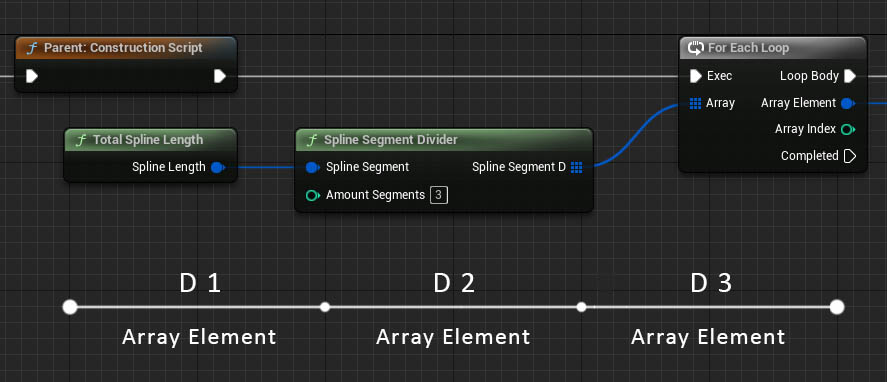Click the Spline Length output pin
Screen dimensions: 887x382
click(218, 167)
